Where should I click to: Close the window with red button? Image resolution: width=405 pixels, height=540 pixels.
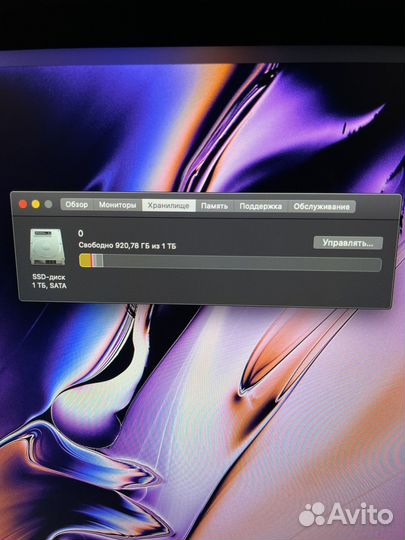(x=23, y=204)
